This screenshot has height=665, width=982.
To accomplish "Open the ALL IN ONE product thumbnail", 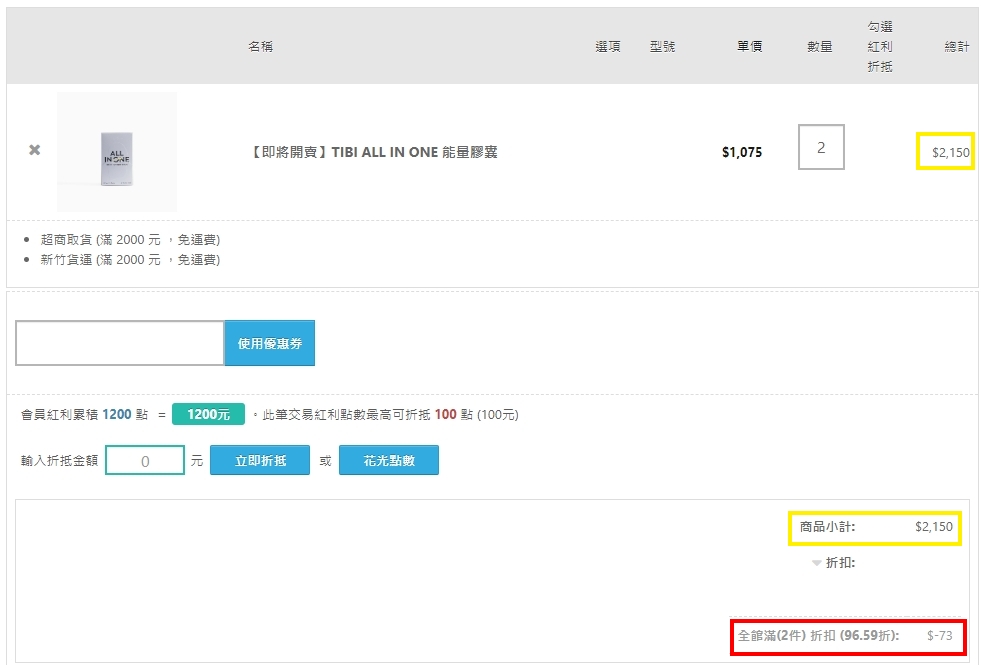I will point(117,152).
